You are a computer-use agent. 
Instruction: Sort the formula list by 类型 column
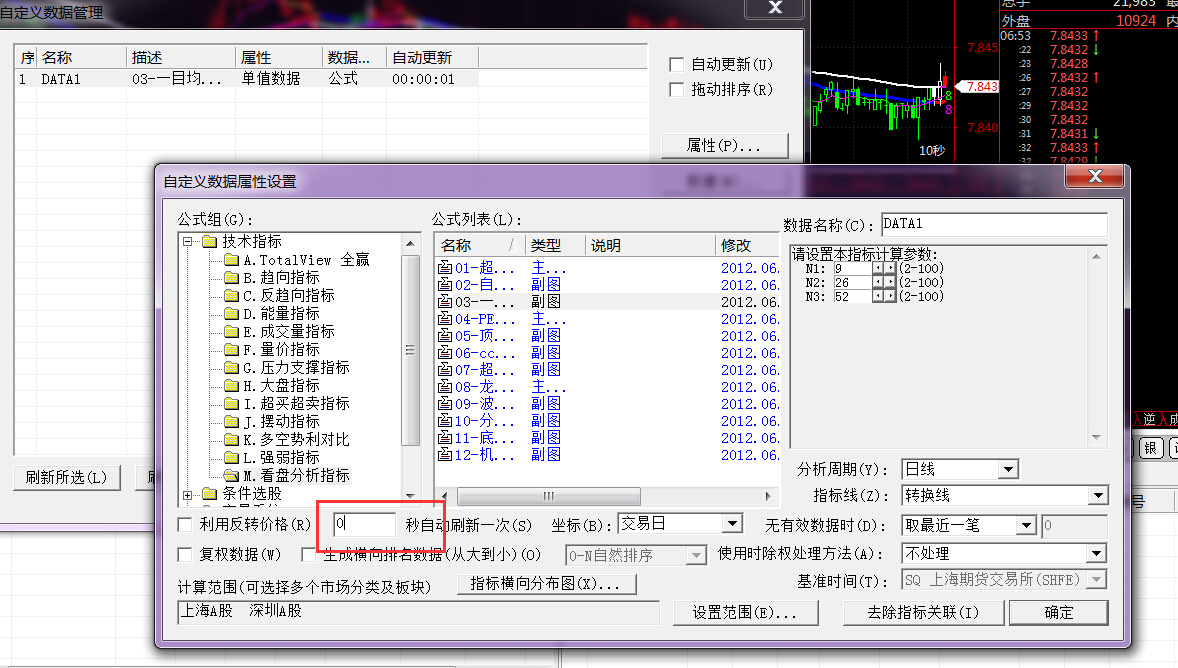554,245
